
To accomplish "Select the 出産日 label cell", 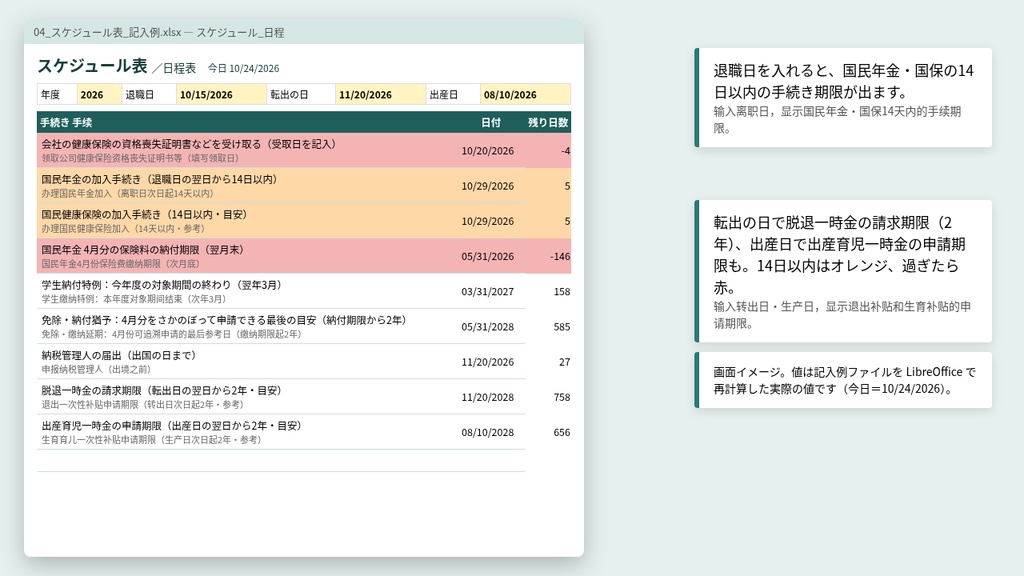I will point(453,95).
